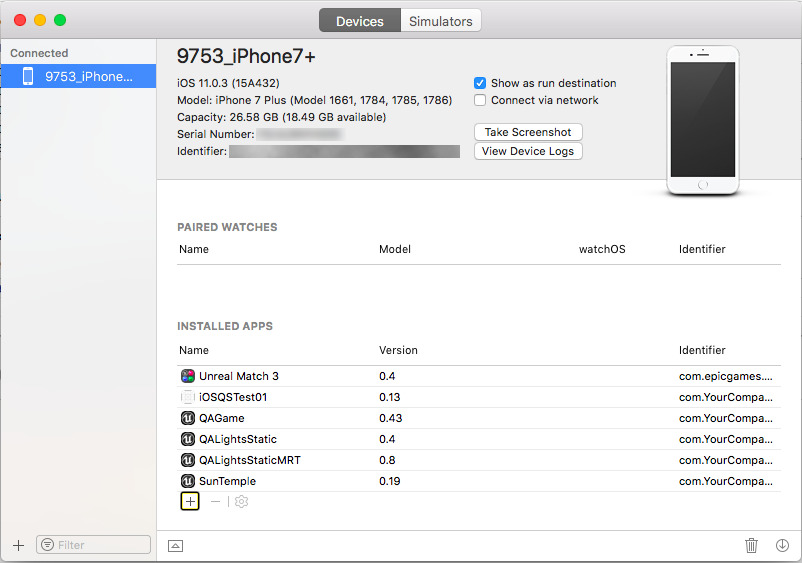Click the SunTemple app icon
Image resolution: width=802 pixels, height=563 pixels.
point(188,481)
